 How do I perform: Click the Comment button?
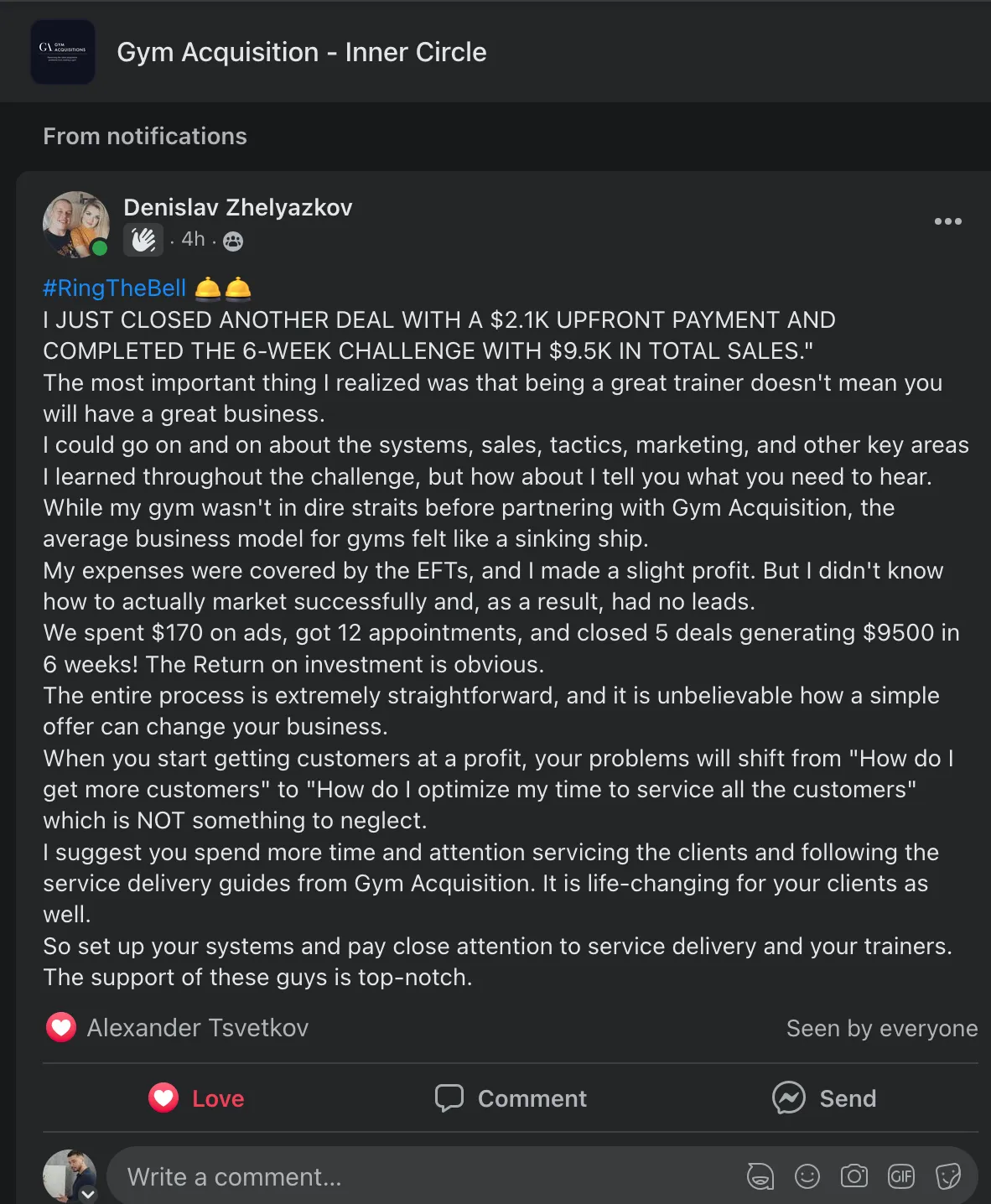pyautogui.click(x=510, y=1098)
